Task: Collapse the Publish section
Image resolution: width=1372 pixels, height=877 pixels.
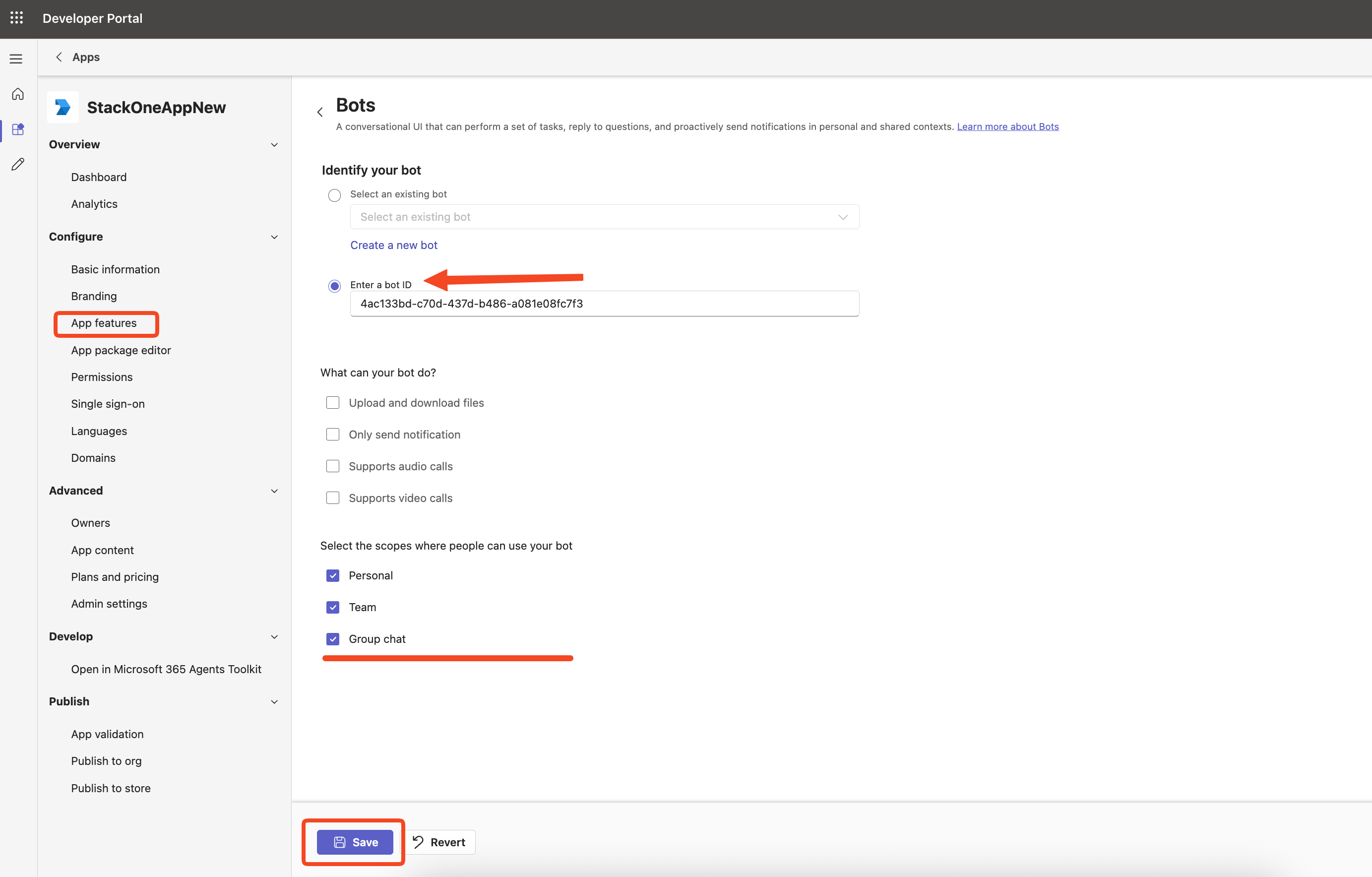Action: point(274,702)
